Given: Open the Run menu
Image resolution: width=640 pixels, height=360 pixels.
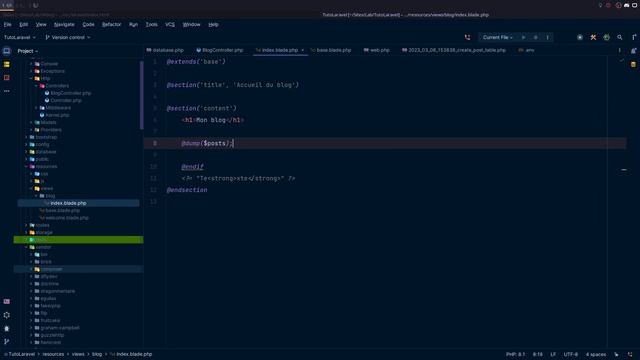Looking at the screenshot, I should pos(133,24).
